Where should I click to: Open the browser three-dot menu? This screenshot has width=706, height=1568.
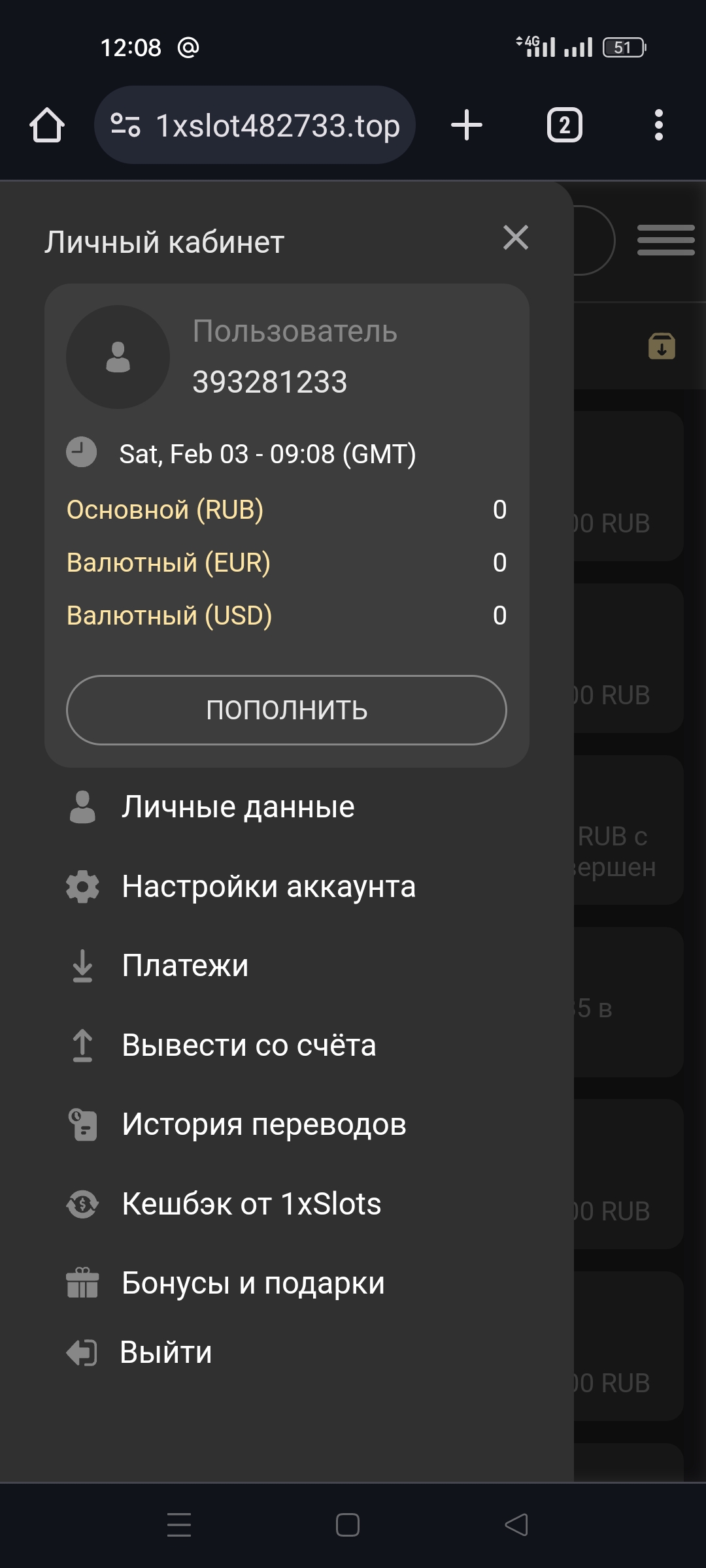click(658, 125)
